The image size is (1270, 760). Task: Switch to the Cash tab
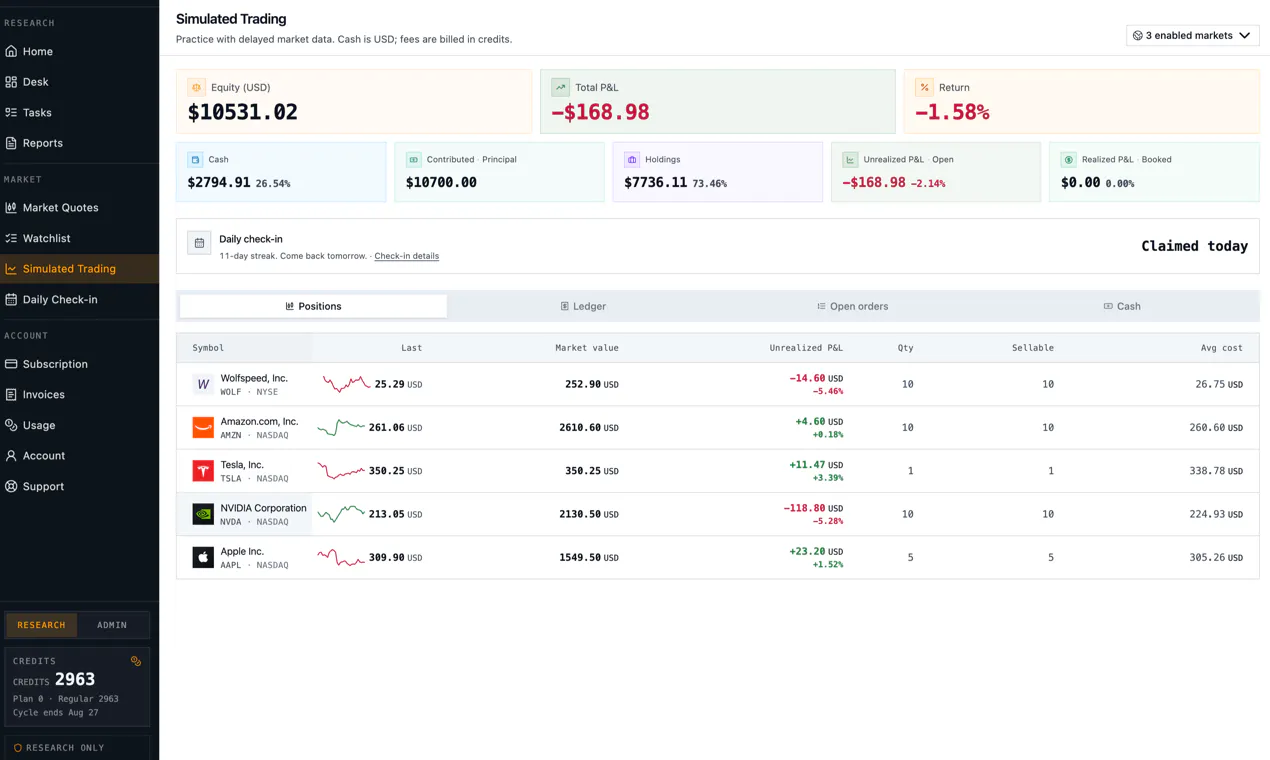[1121, 306]
